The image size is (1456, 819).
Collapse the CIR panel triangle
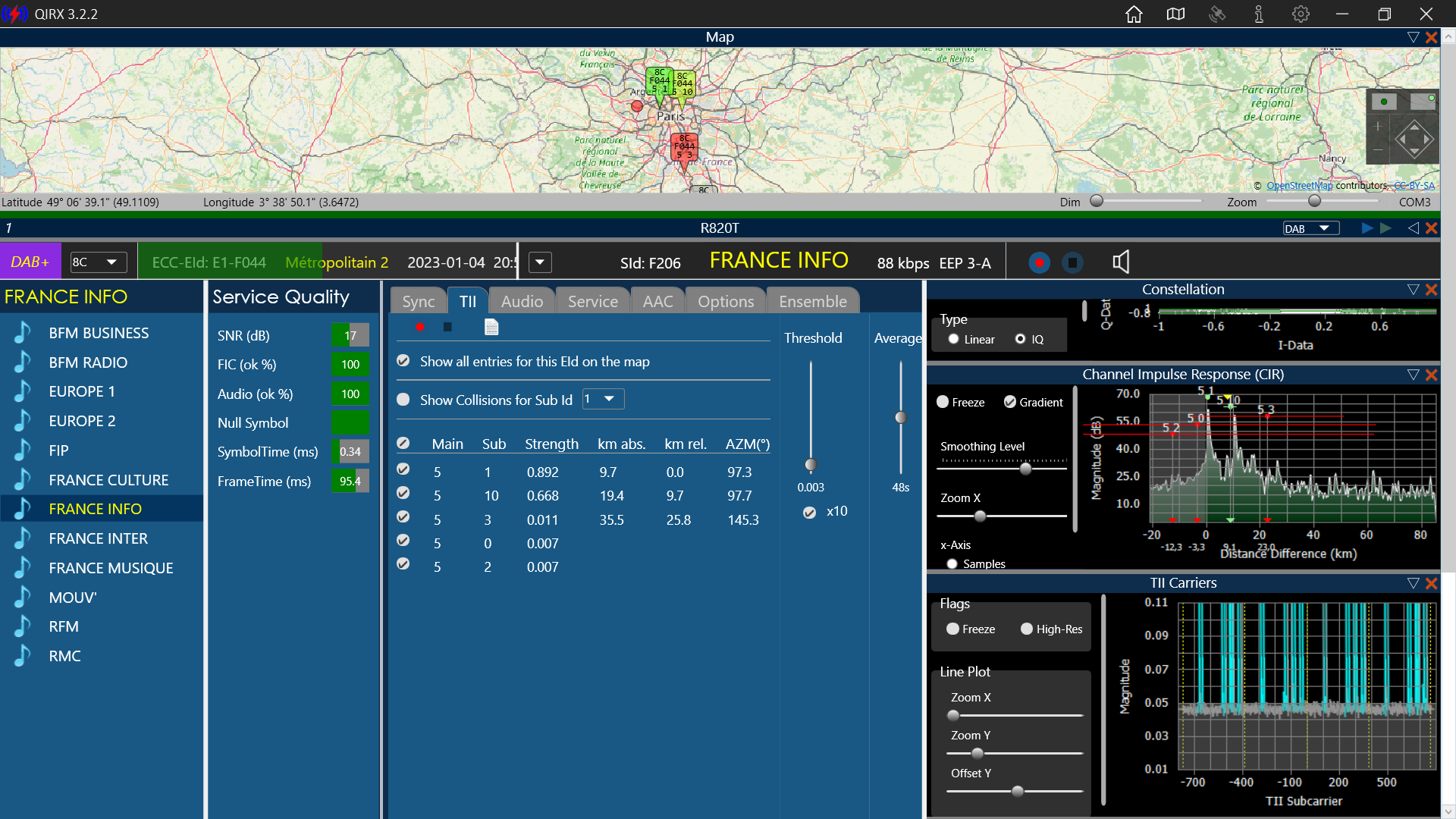[x=1413, y=375]
